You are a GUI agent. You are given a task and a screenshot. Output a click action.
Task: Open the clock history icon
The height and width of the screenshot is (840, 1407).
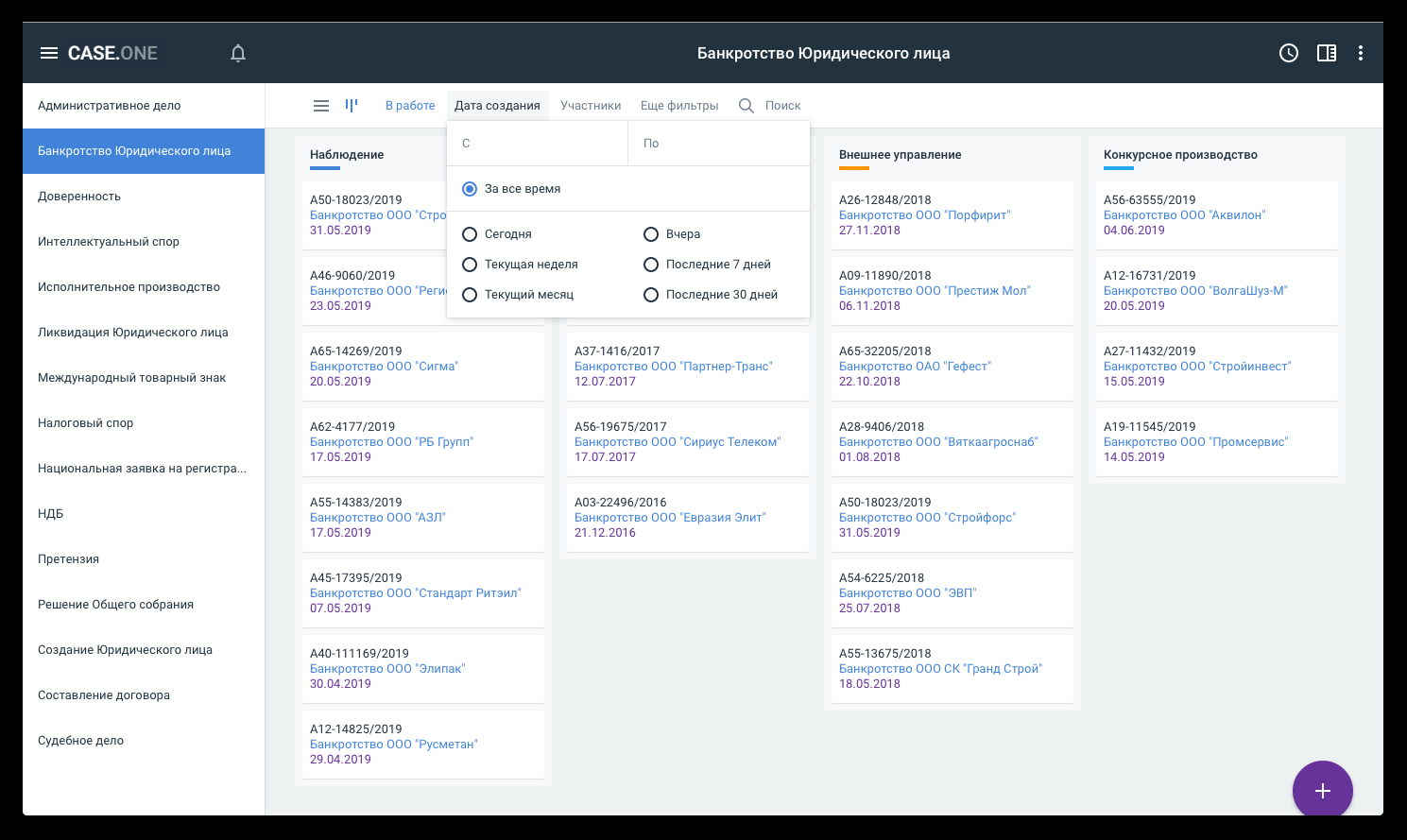click(1289, 53)
